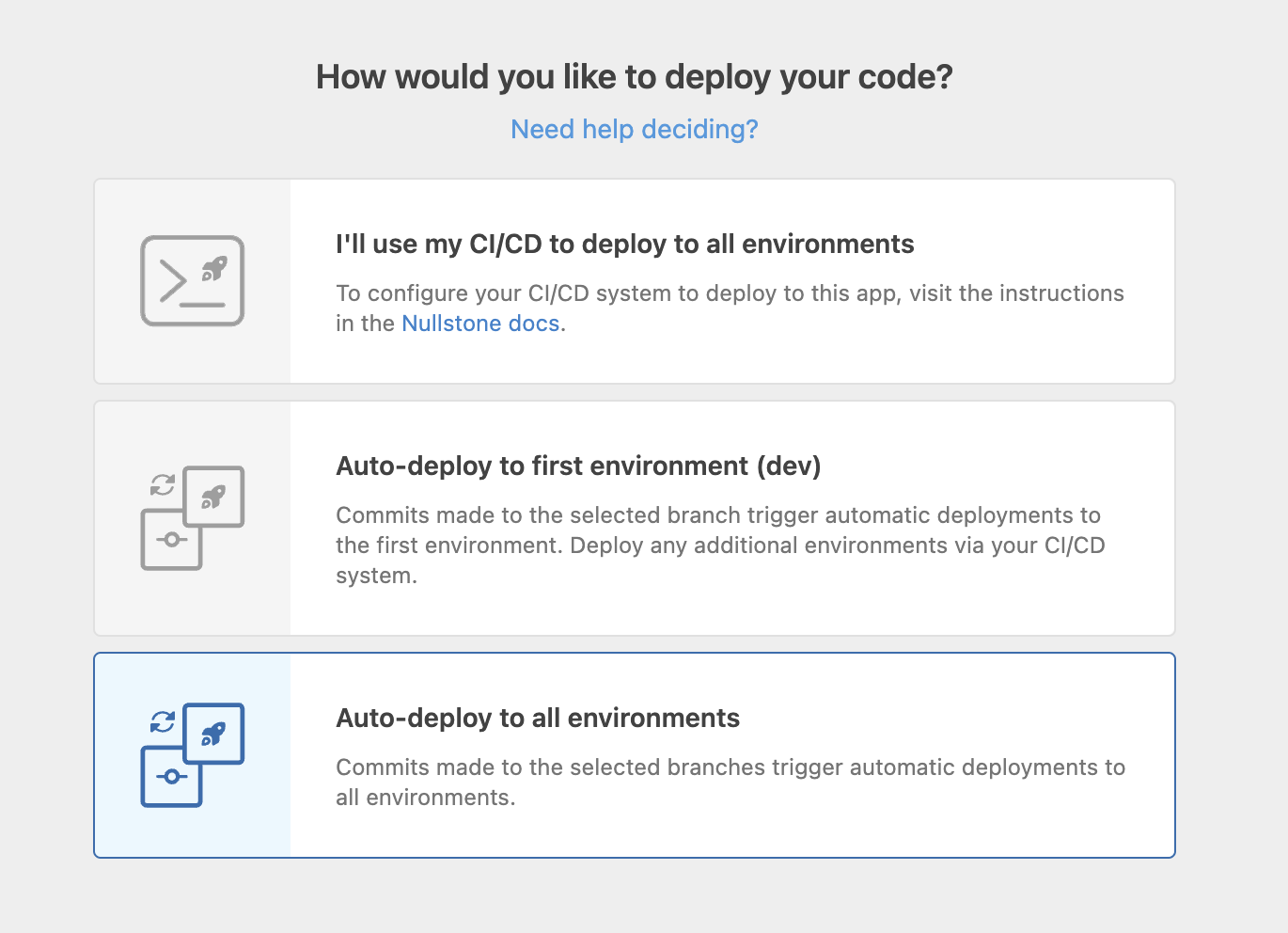Click the first card's description paragraph
The image size is (1288, 933).
pyautogui.click(x=730, y=308)
